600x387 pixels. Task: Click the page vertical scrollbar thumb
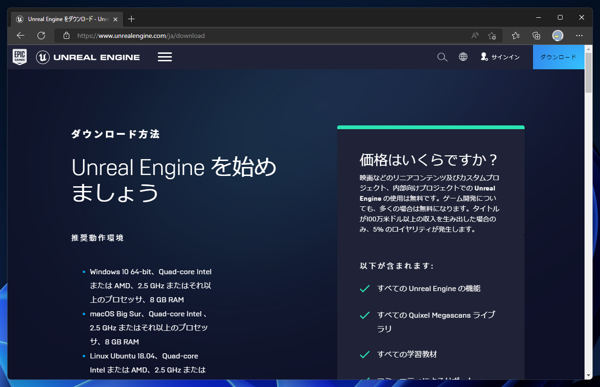point(589,73)
